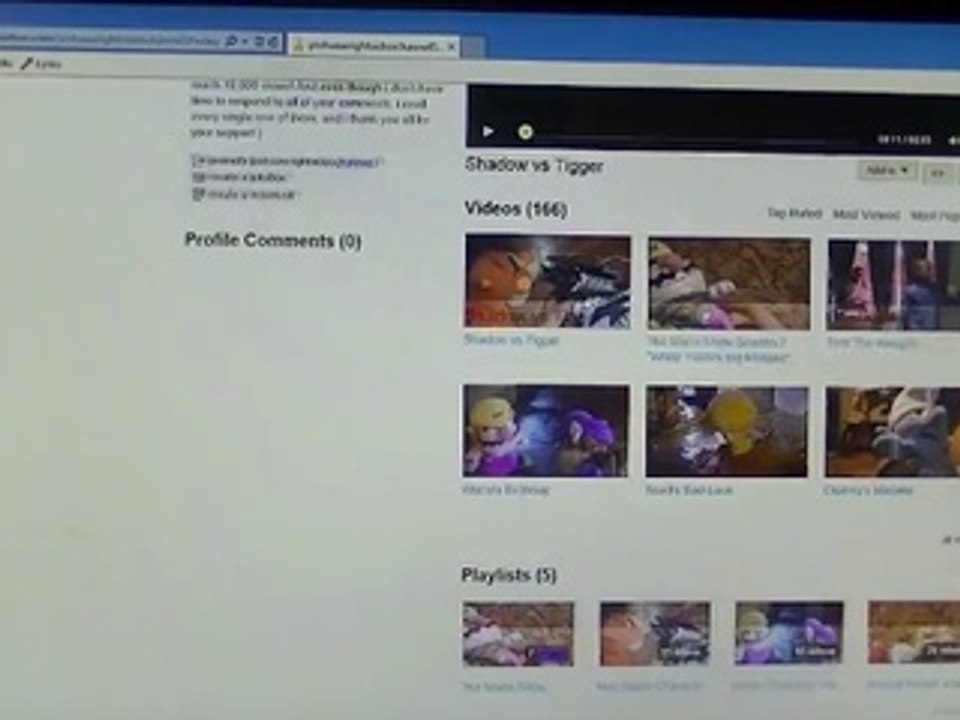
Task: Sort videos by Top Rated
Action: 794,213
